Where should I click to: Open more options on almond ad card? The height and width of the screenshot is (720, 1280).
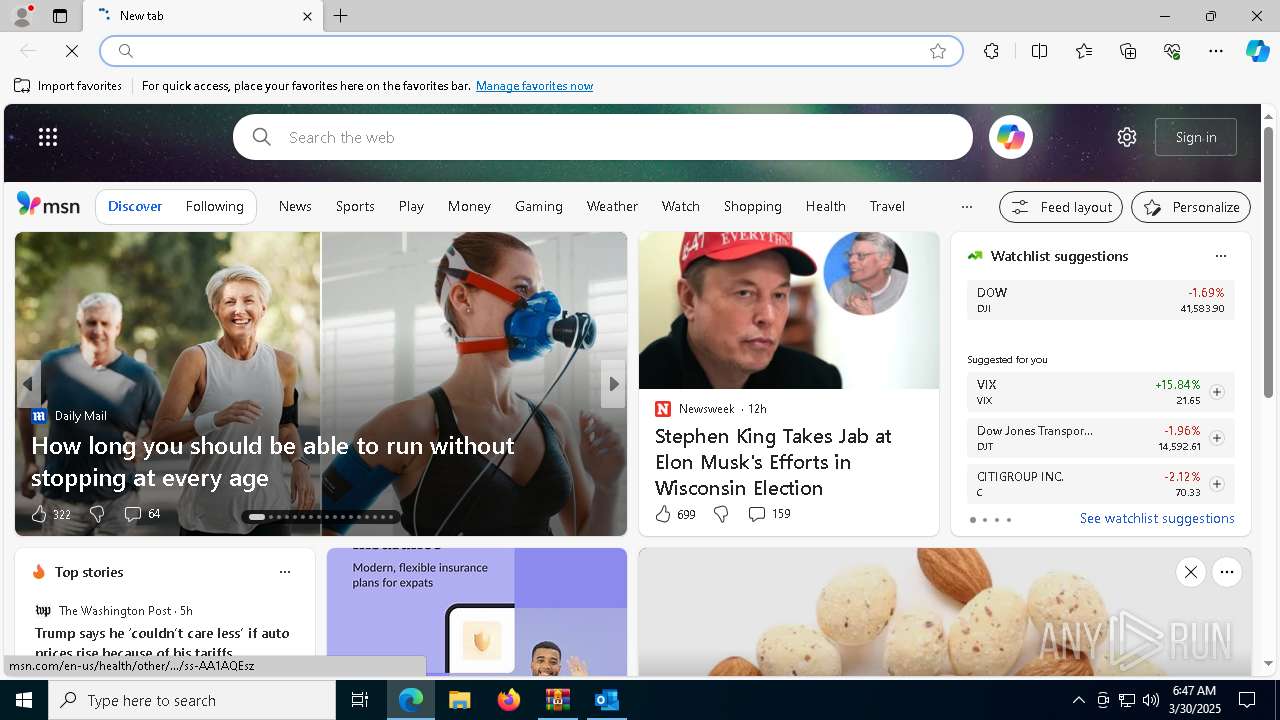[1227, 572]
